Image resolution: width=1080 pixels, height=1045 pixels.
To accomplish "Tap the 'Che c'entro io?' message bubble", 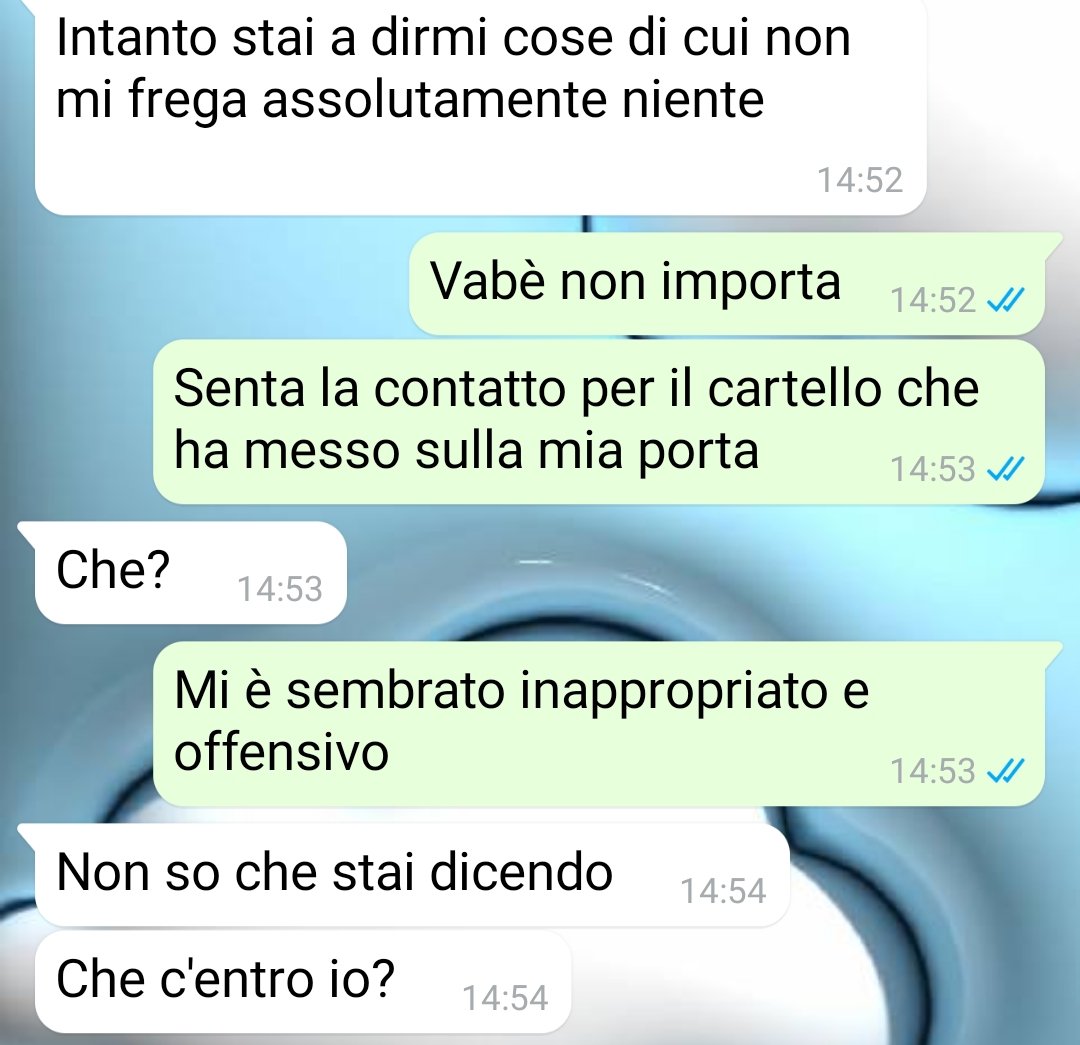I will coord(303,982).
